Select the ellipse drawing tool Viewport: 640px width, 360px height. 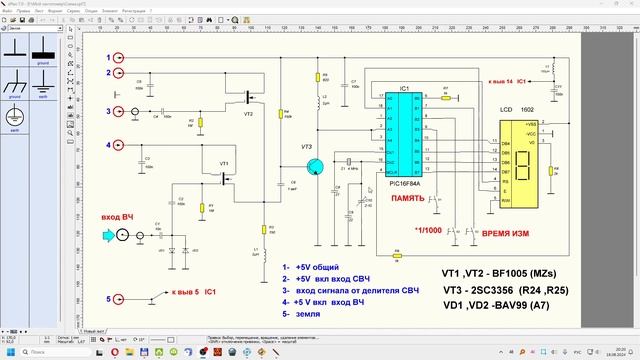coord(70,47)
